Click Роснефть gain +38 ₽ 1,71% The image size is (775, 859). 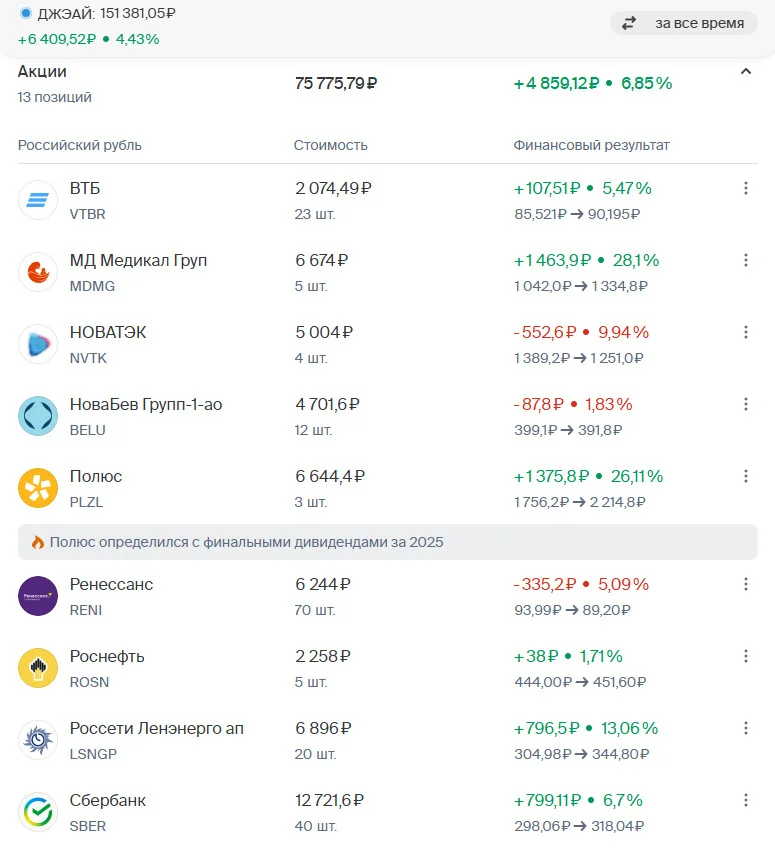(568, 656)
